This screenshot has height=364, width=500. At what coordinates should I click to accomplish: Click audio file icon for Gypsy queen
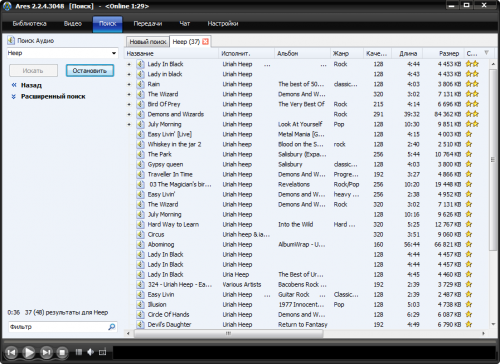pyautogui.click(x=140, y=164)
